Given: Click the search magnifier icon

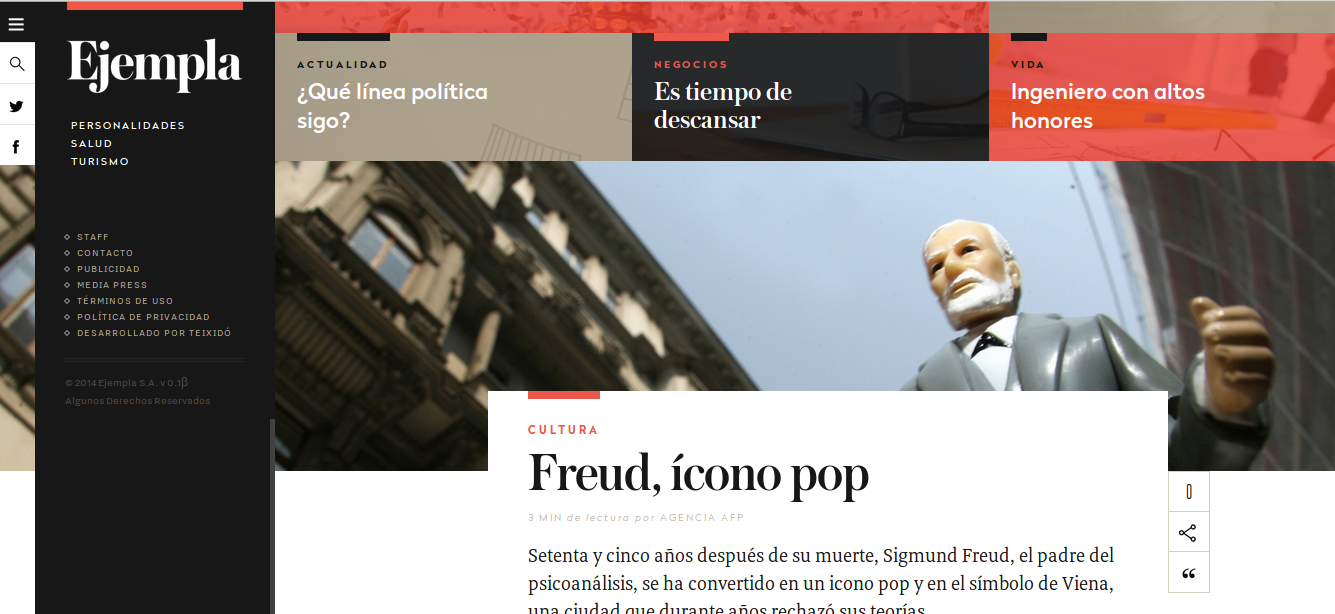Looking at the screenshot, I should (x=16, y=64).
